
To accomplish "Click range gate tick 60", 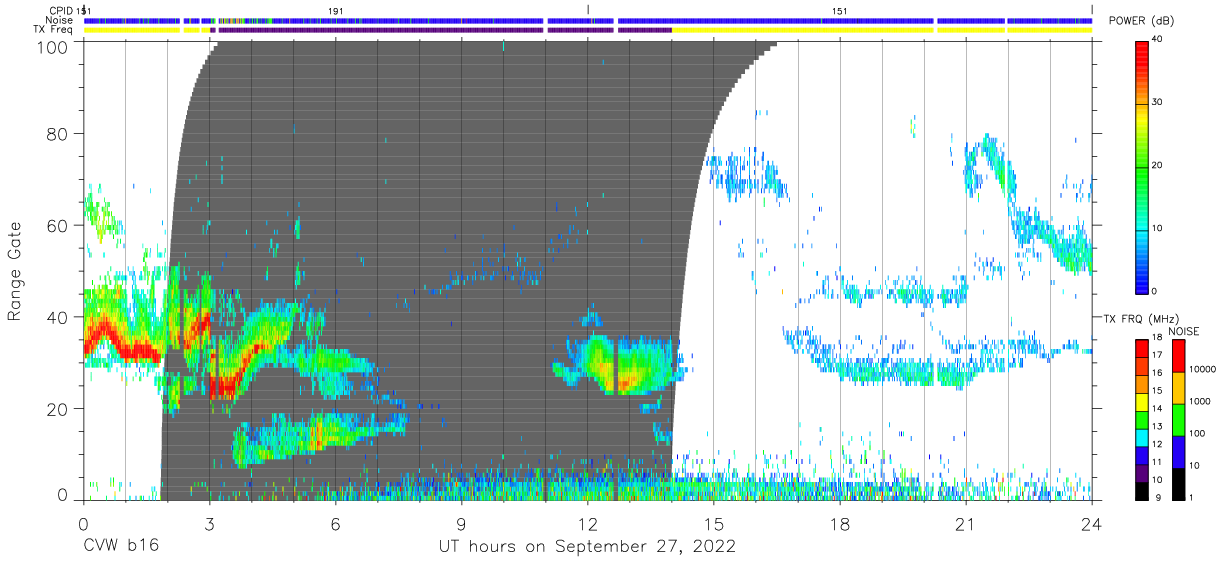I will (x=58, y=225).
